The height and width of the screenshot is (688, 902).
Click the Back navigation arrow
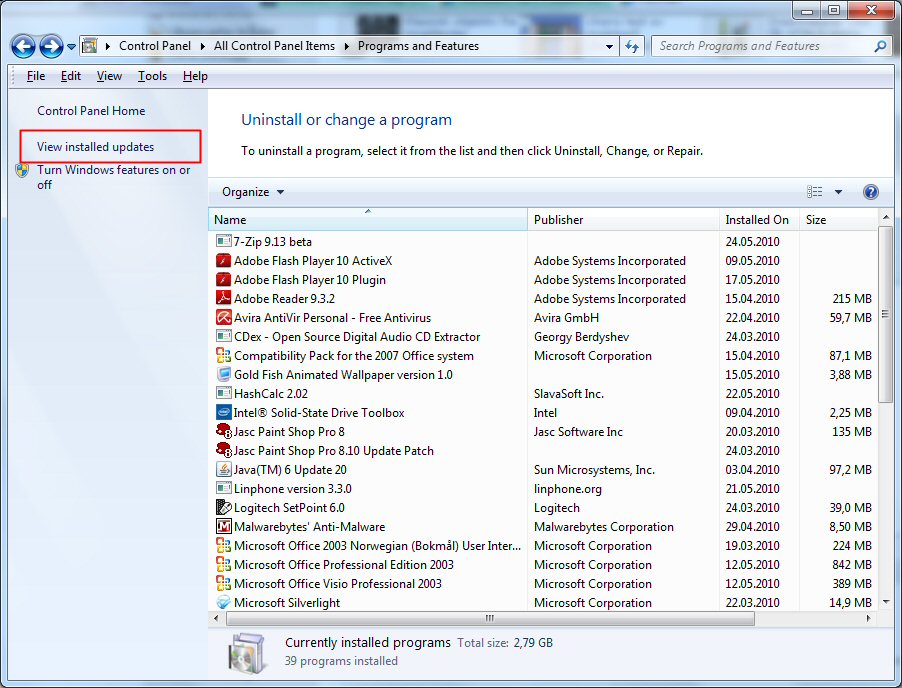pos(24,47)
